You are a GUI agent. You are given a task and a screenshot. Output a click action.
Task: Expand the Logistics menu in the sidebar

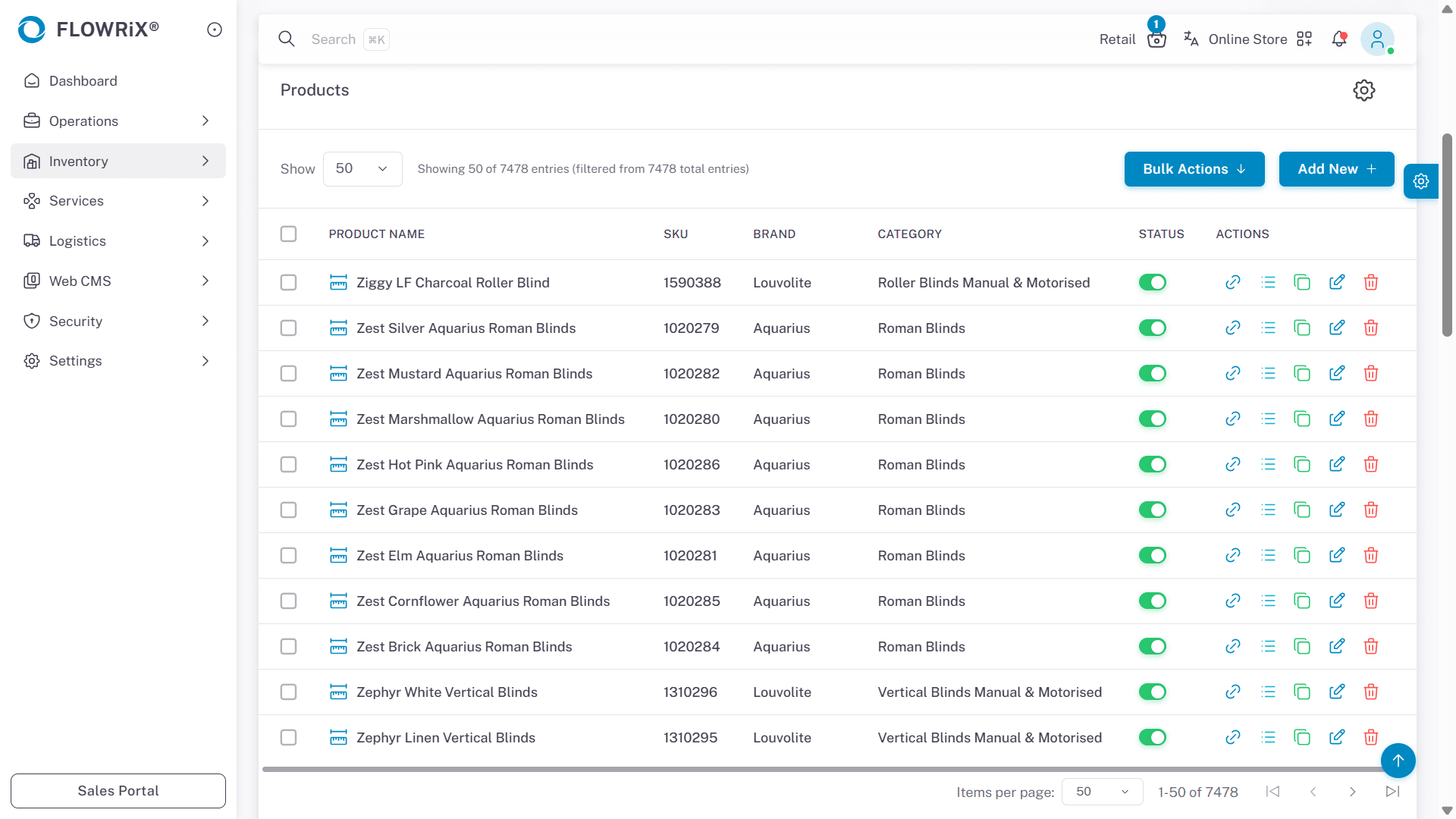[x=118, y=241]
